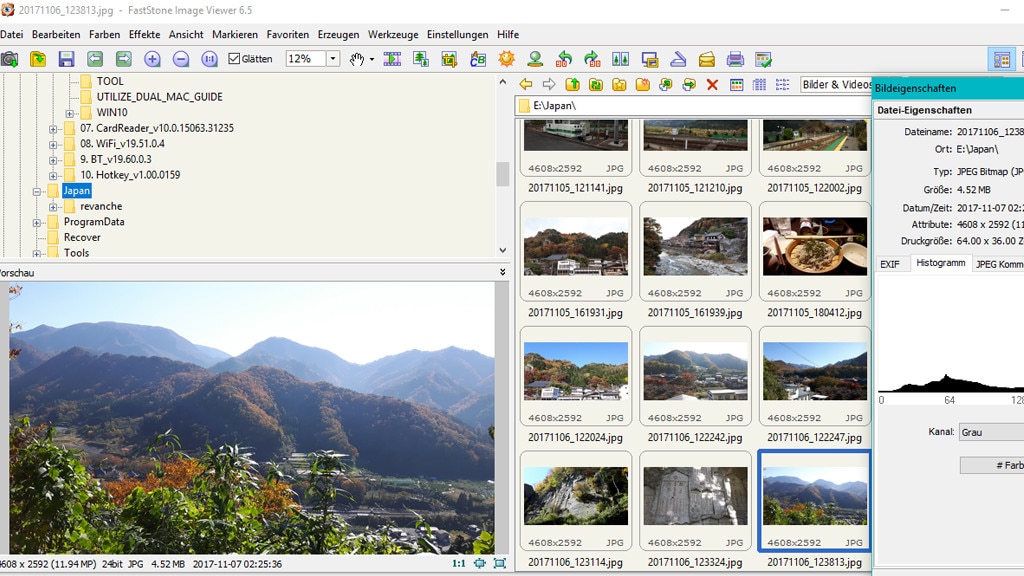Acquire an image from the scanner

tap(678, 59)
